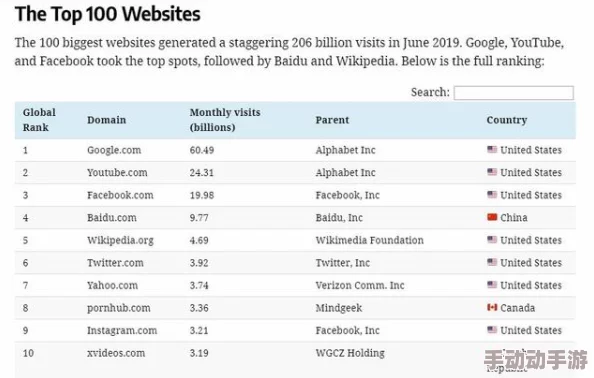Open the Baidu.com domain entry
Image resolution: width=594 pixels, height=378 pixels.
click(x=112, y=218)
